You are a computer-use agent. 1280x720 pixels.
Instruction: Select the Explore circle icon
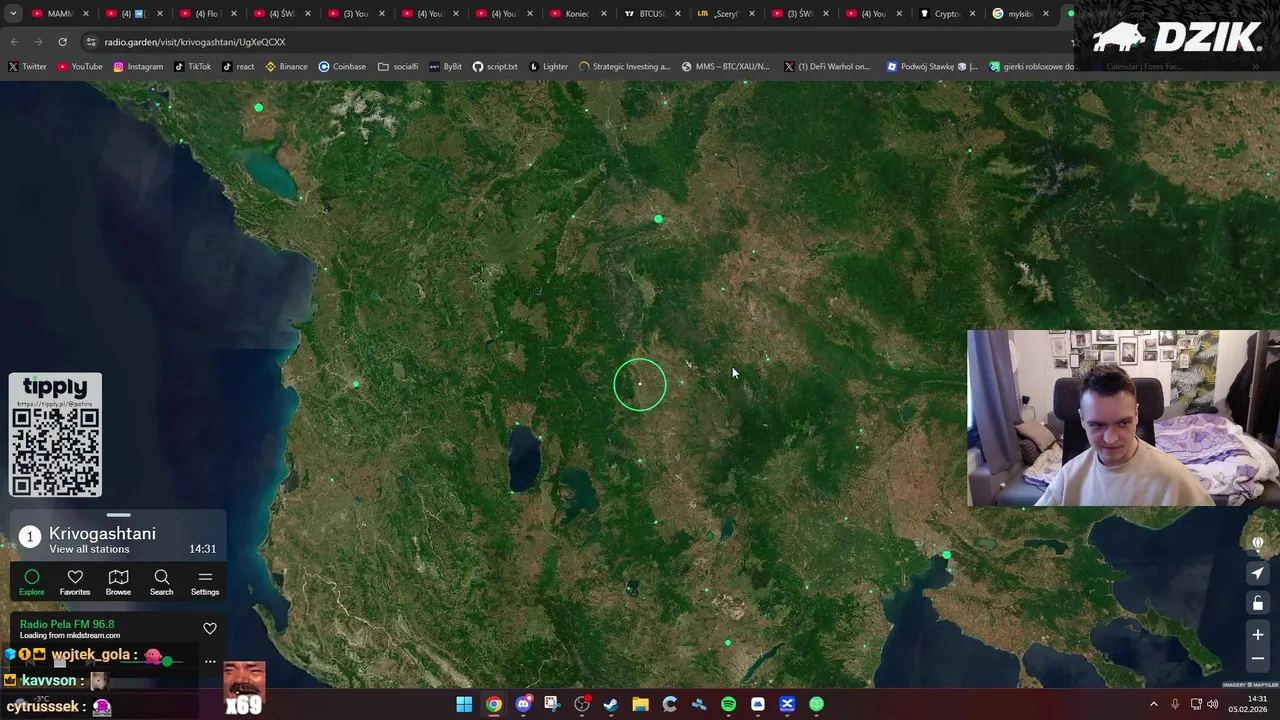(x=31, y=577)
